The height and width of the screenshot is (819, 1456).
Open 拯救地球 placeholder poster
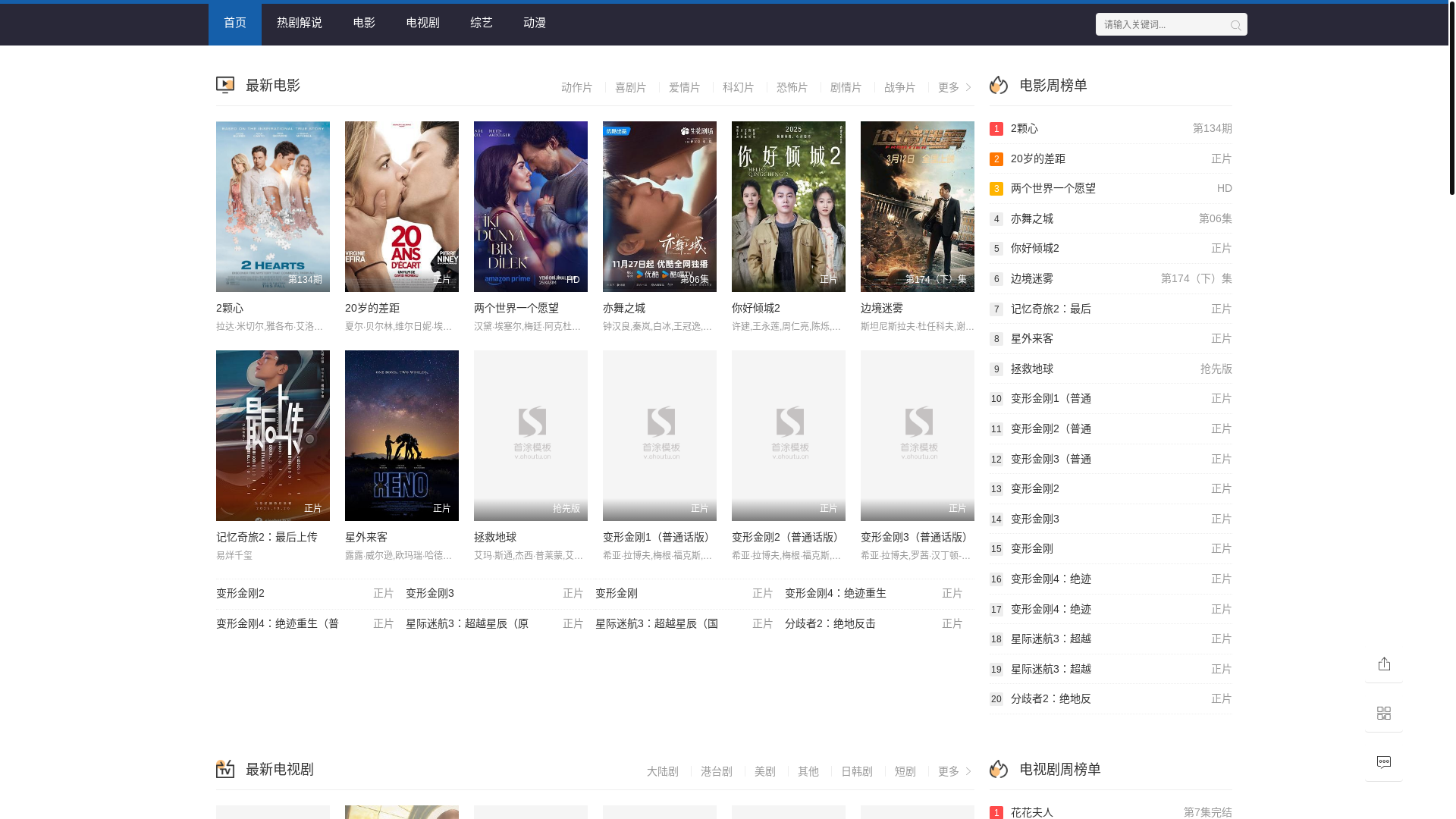pyautogui.click(x=531, y=435)
